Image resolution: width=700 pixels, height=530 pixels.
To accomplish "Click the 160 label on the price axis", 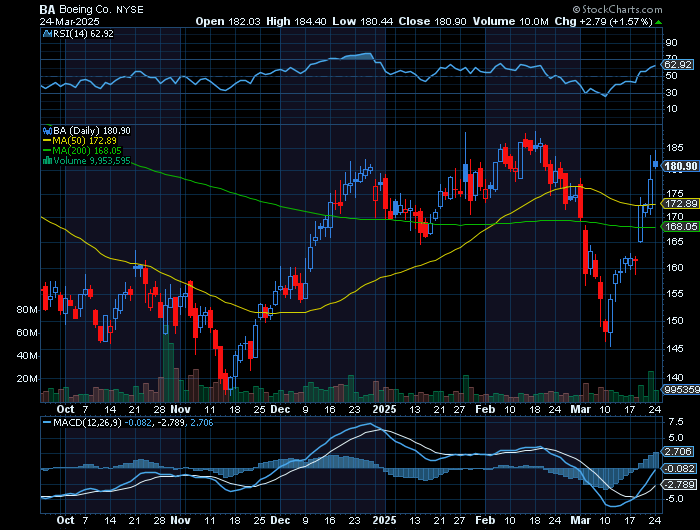I will point(673,267).
